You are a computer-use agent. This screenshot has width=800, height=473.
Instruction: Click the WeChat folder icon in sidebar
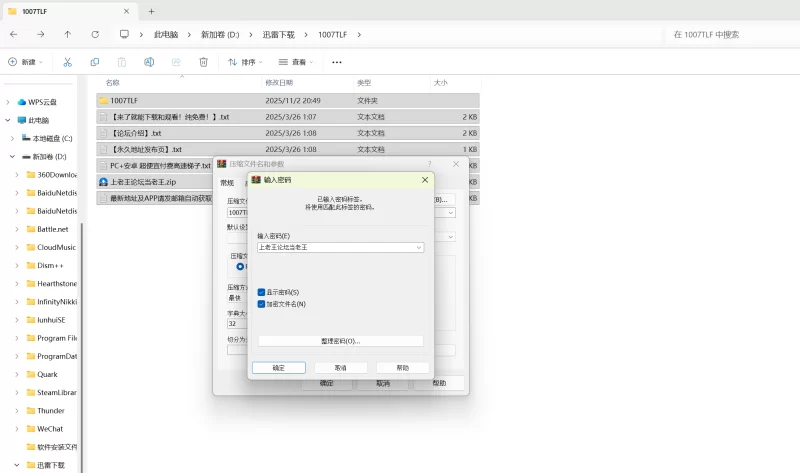coord(31,429)
